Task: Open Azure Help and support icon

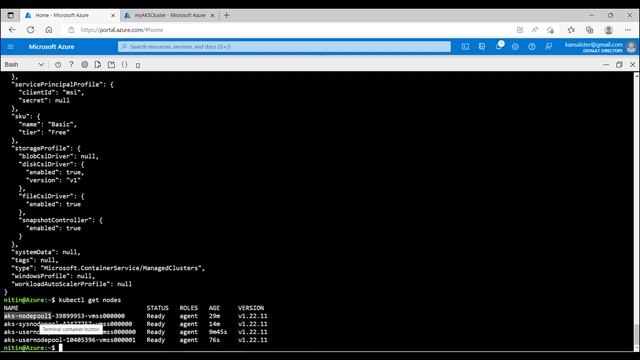Action: [x=532, y=47]
